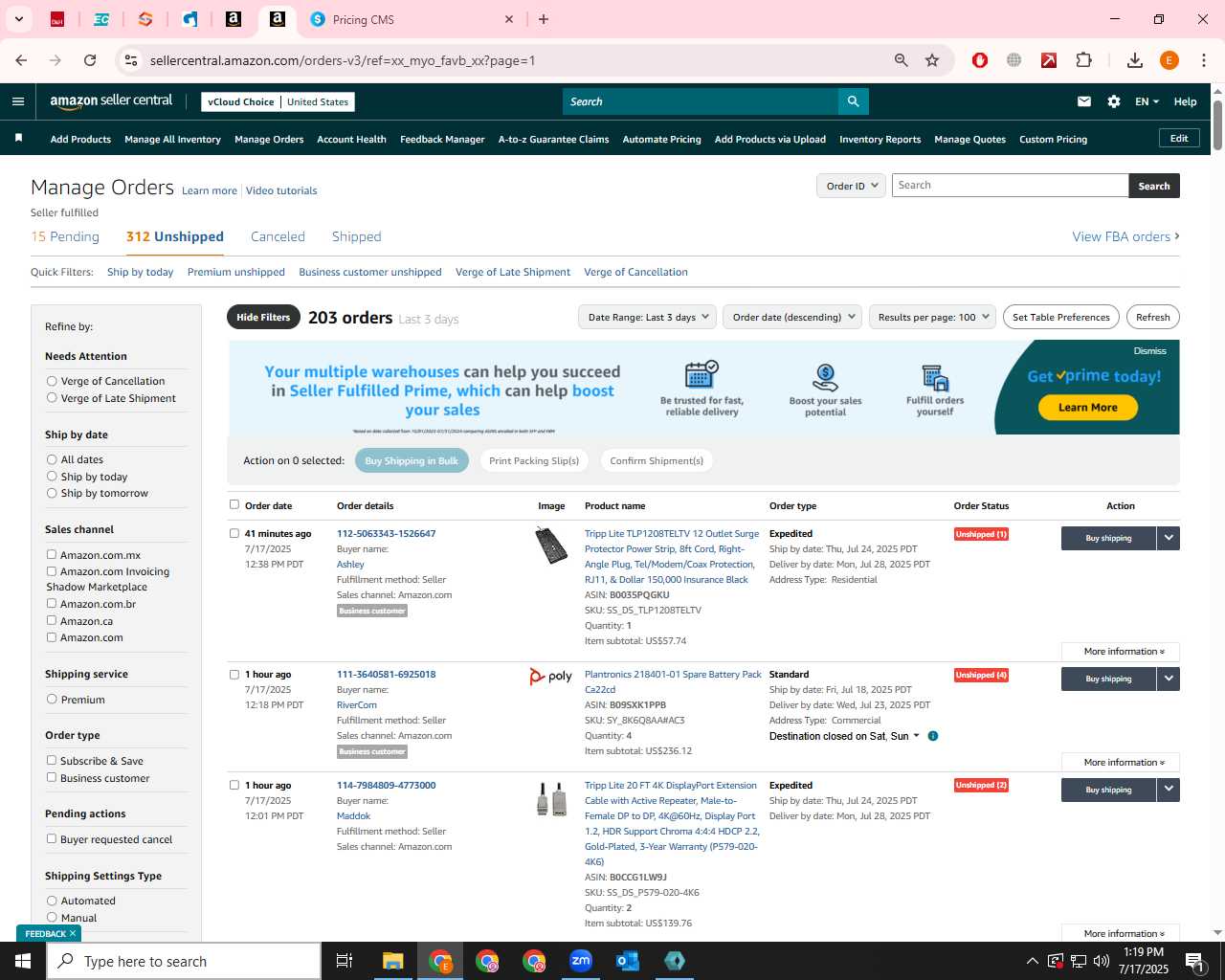Switch to the 15 Pending tab
This screenshot has width=1225, height=980.
click(x=65, y=236)
